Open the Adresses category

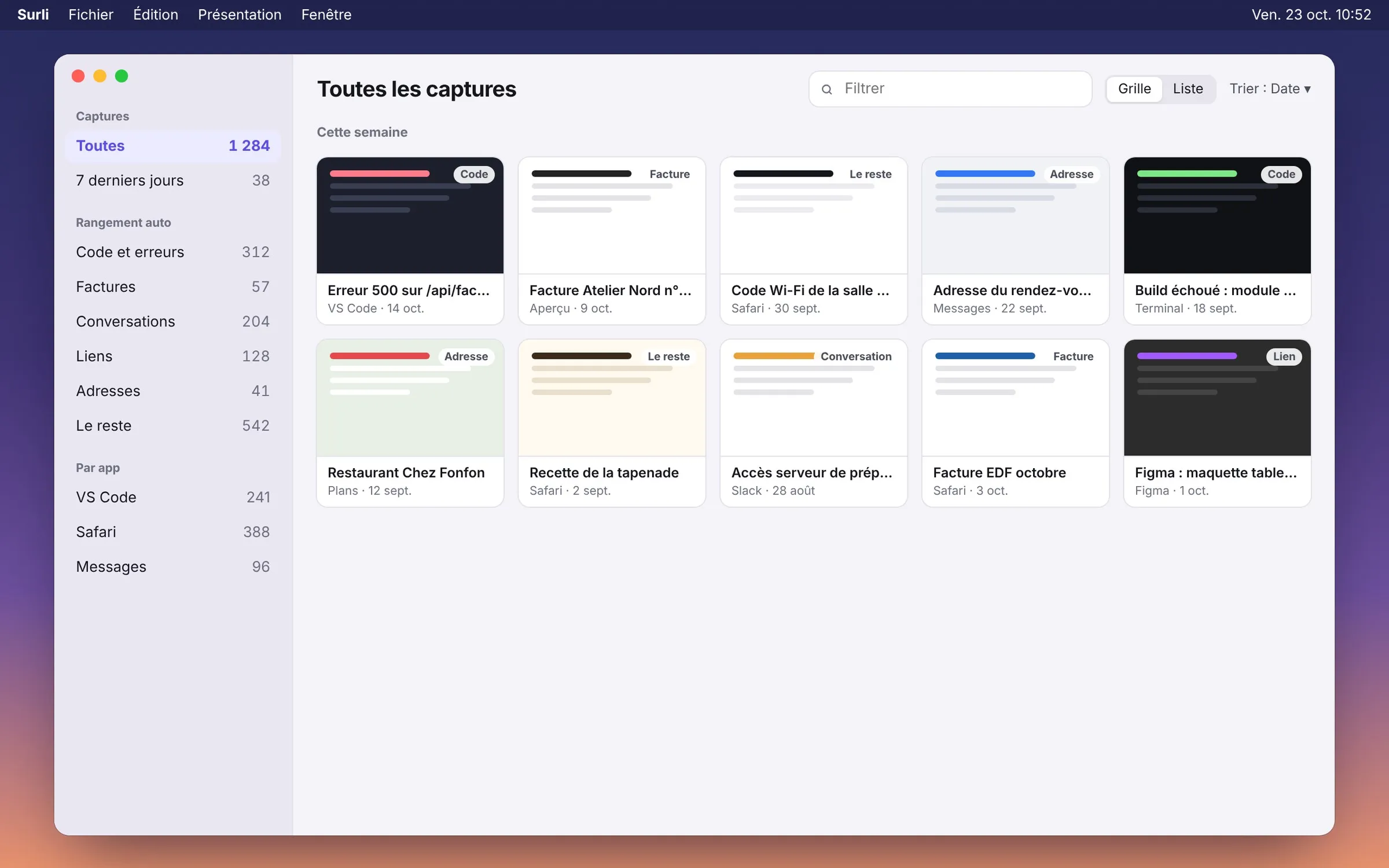click(x=172, y=391)
